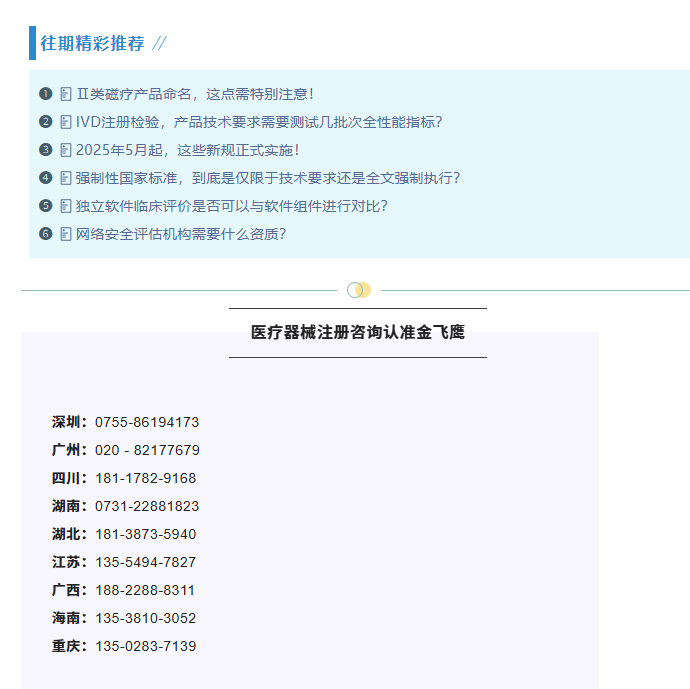Click the 重庆 phone number 135-0283-7139

[x=146, y=646]
